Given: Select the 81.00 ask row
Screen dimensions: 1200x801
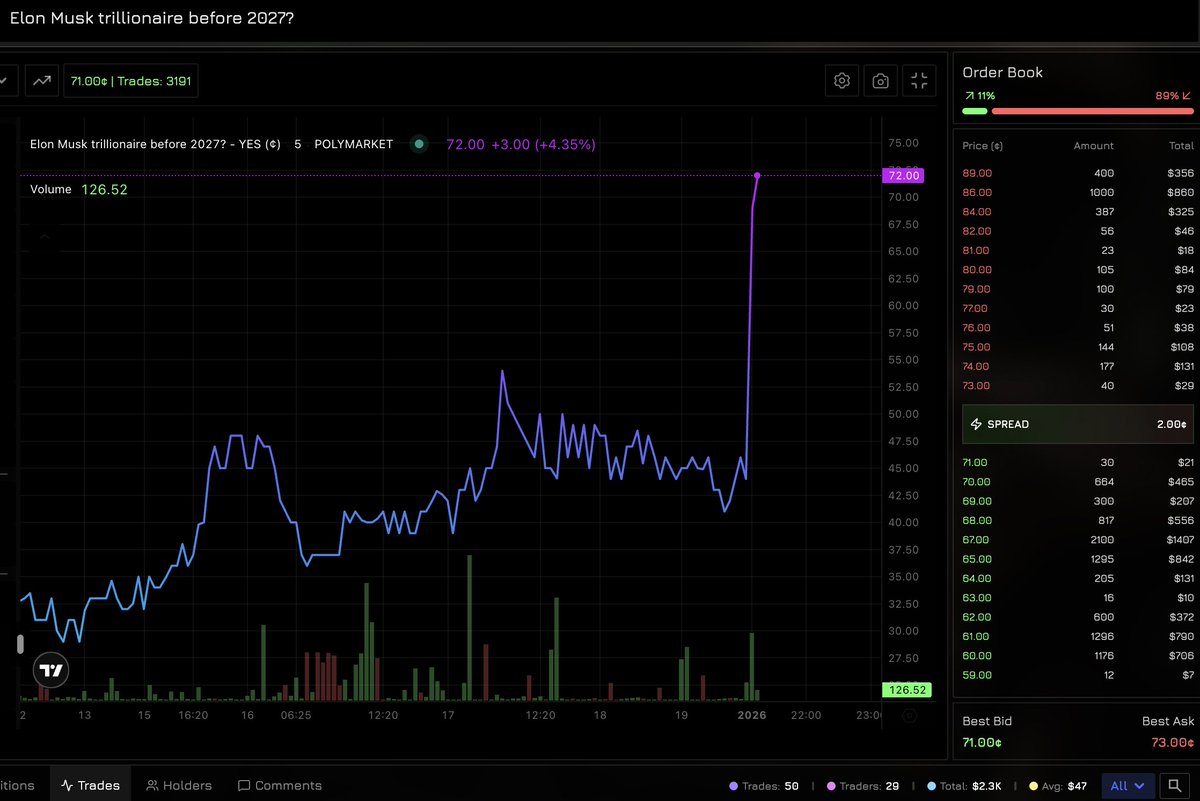Looking at the screenshot, I should [1077, 250].
